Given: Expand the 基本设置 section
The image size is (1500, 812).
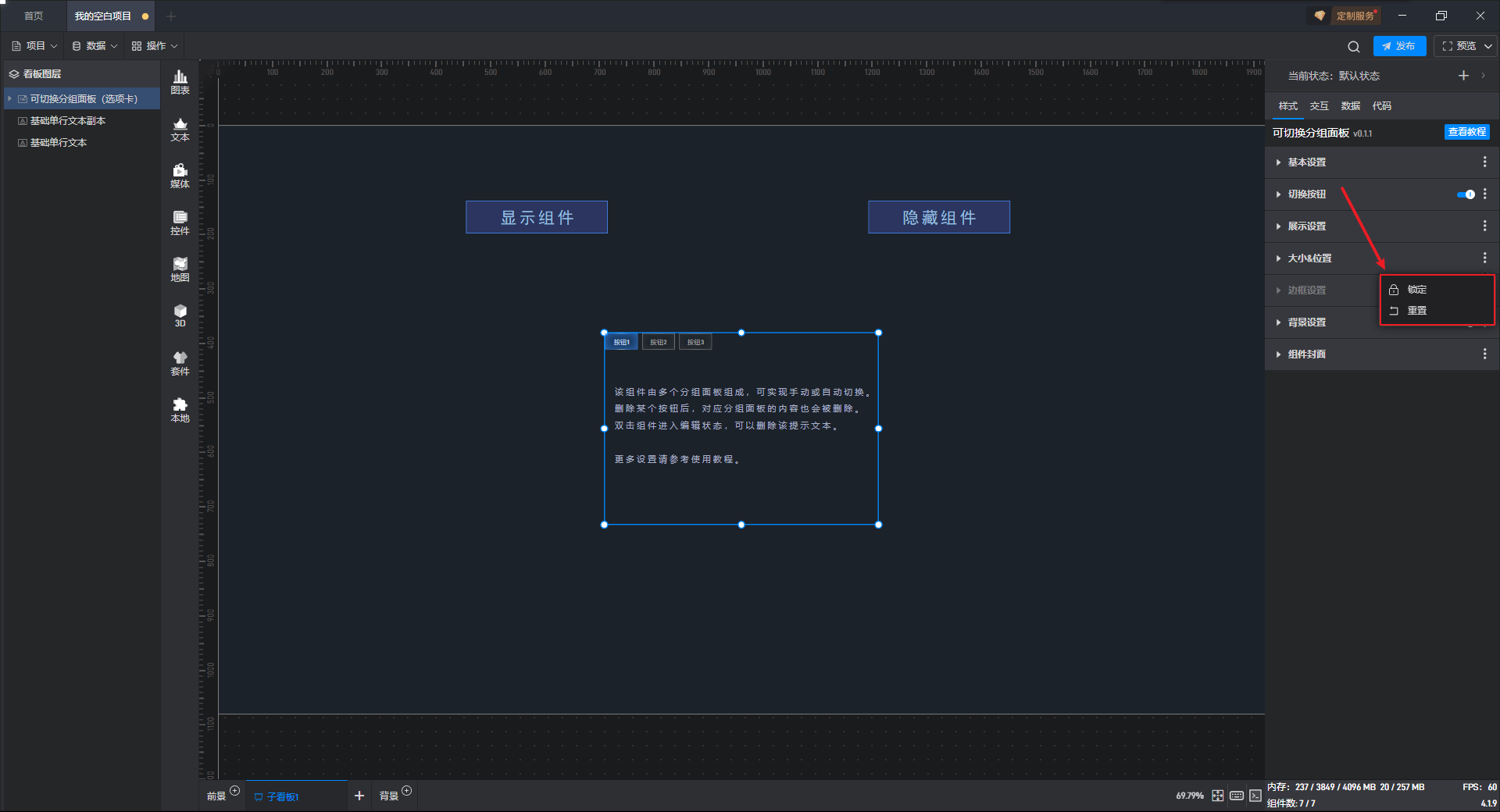Looking at the screenshot, I should pos(1278,162).
